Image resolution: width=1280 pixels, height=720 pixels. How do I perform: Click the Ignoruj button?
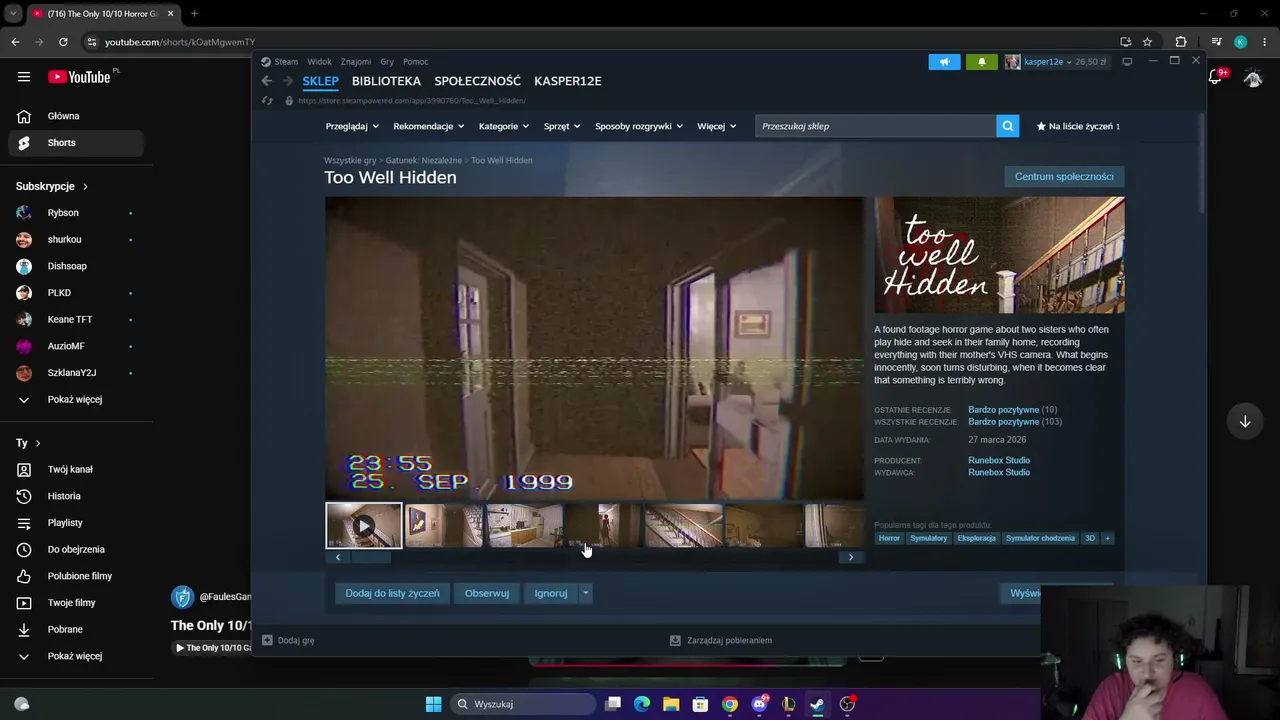551,593
